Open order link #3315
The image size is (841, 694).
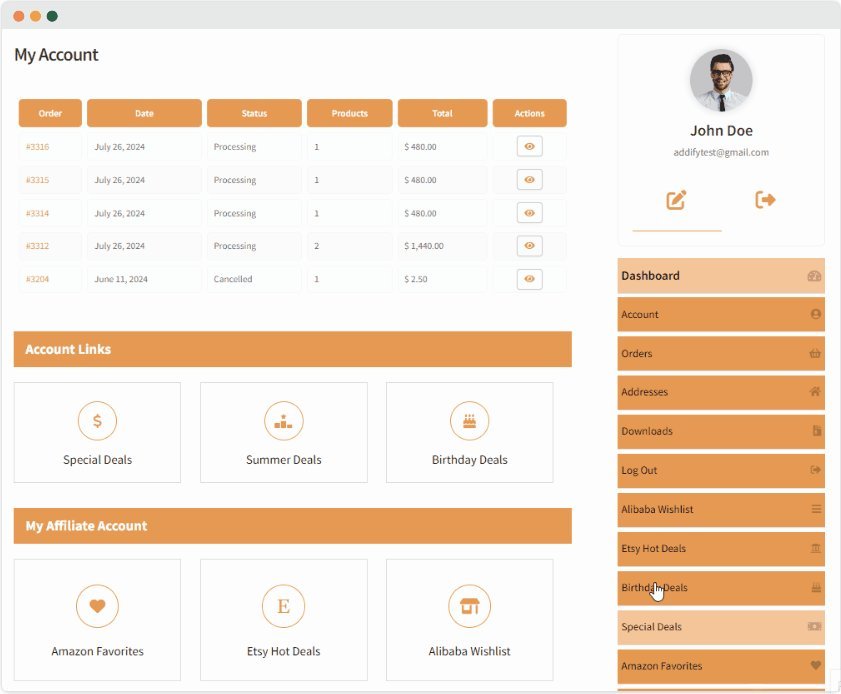coord(38,180)
